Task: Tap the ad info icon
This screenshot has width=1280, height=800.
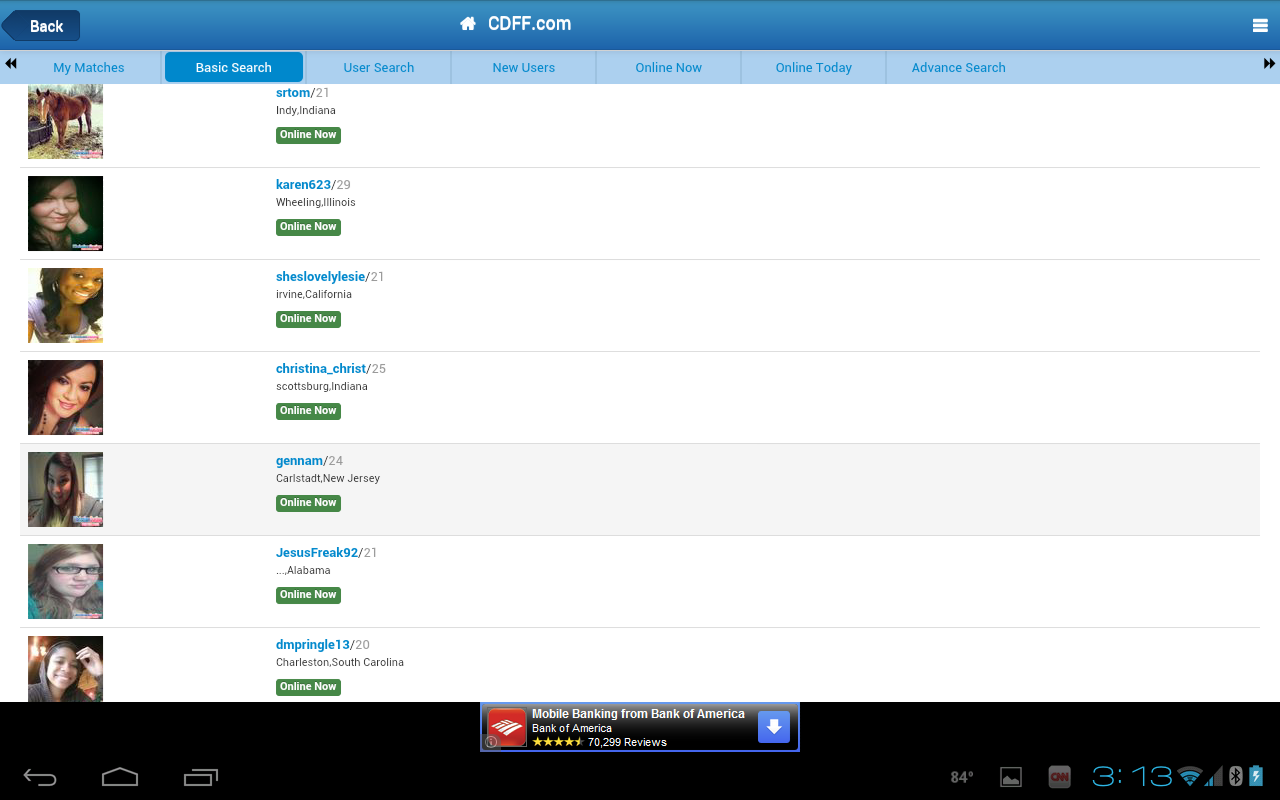Action: (491, 742)
